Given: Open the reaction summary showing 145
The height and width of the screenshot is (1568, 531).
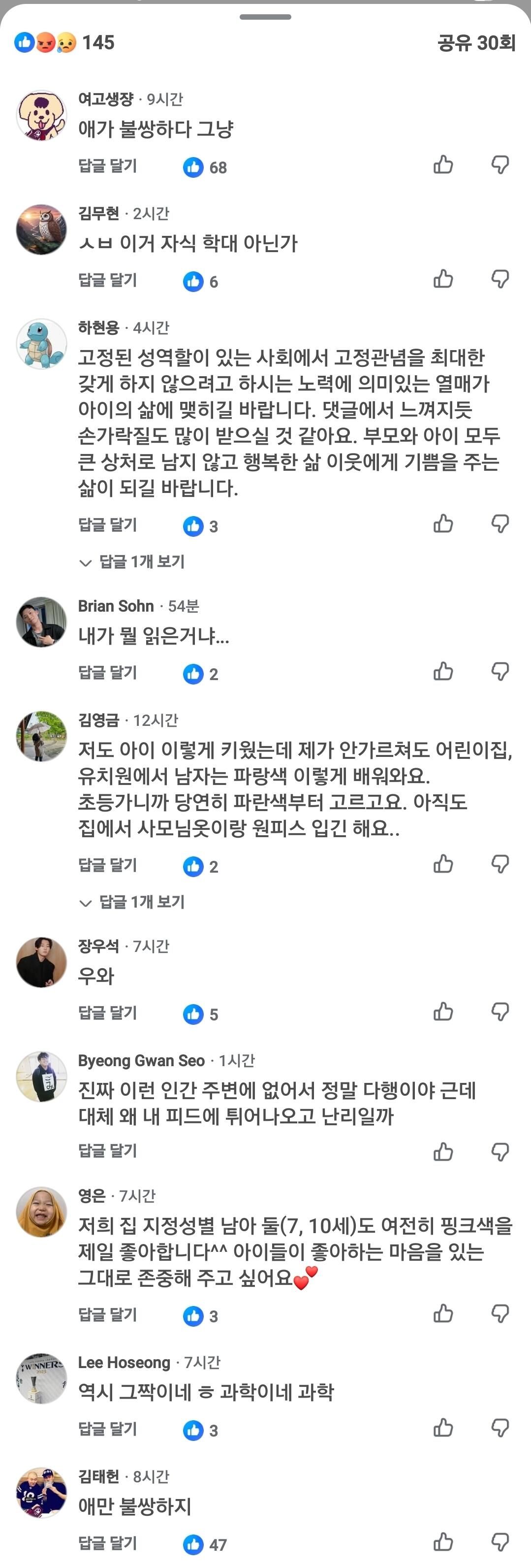Looking at the screenshot, I should pos(64,43).
